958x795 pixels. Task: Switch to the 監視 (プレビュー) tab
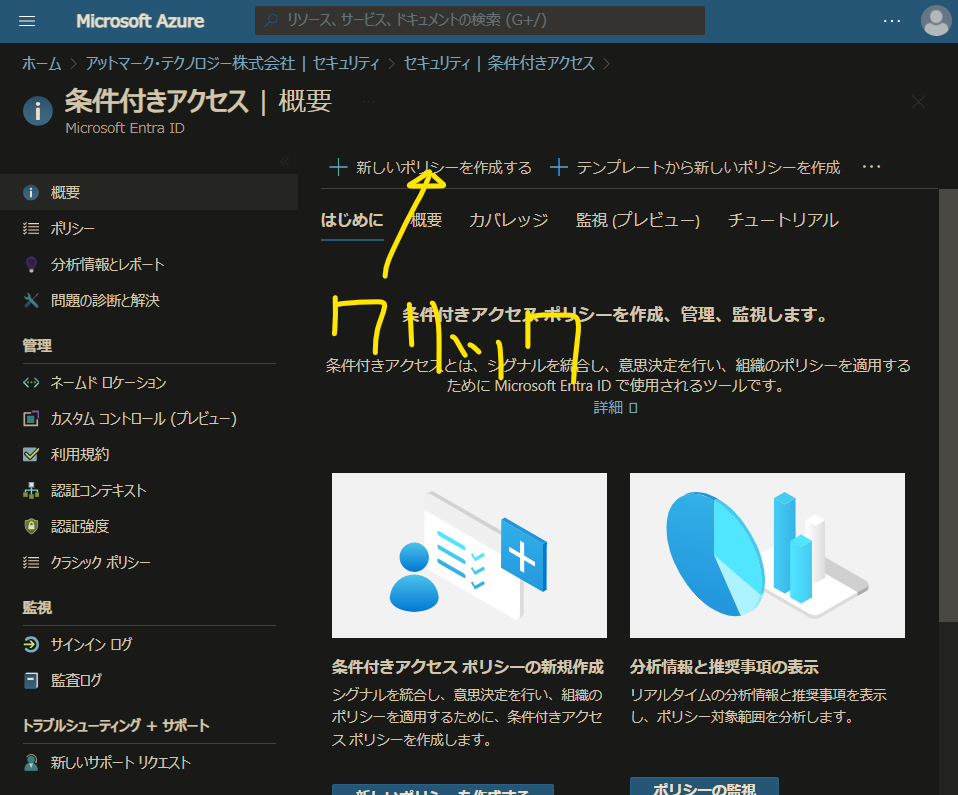[x=638, y=220]
